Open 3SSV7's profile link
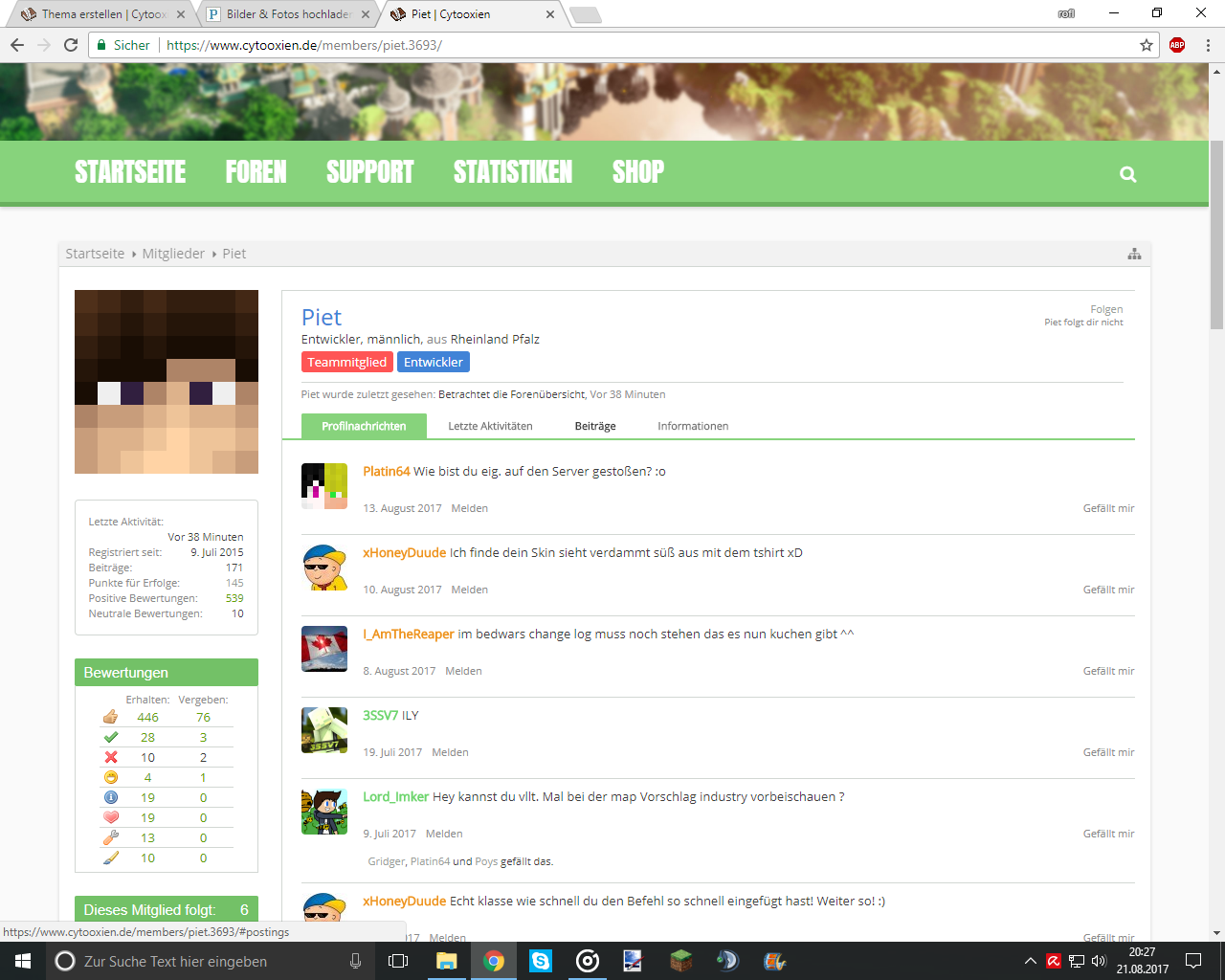The height and width of the screenshot is (980, 1225). [381, 715]
